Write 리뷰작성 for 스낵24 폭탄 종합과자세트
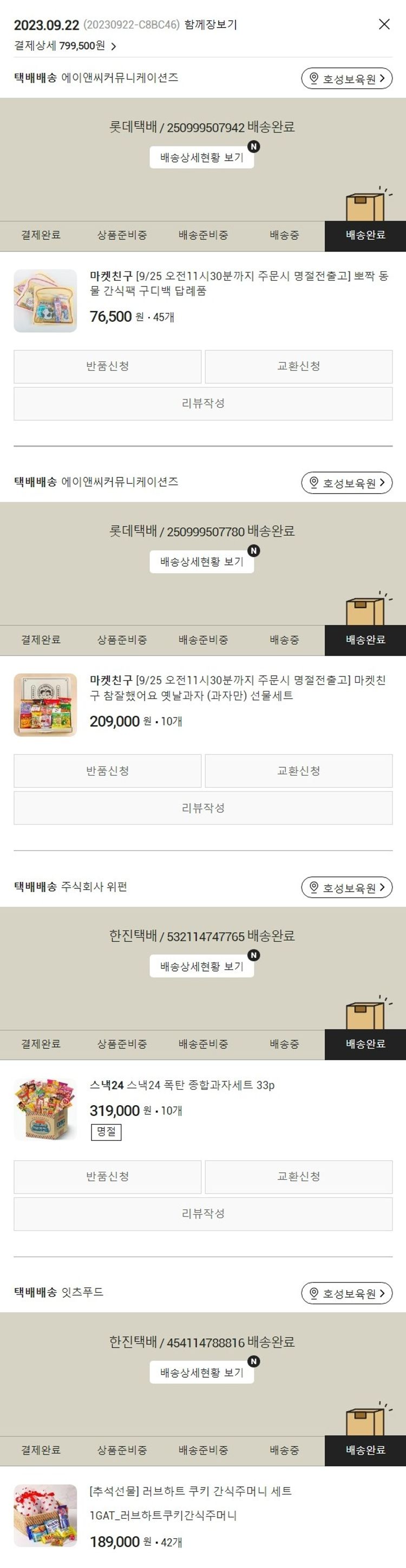The width and height of the screenshot is (406, 1568). (203, 1214)
